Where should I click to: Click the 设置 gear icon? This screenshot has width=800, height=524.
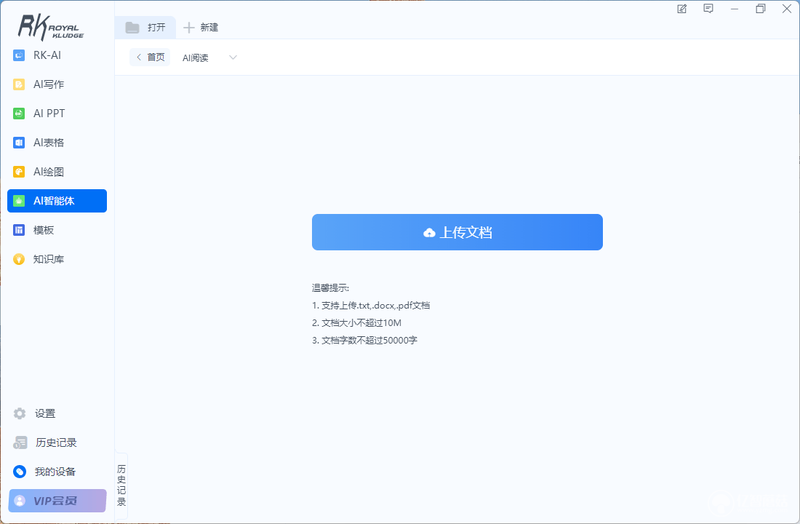(x=19, y=413)
